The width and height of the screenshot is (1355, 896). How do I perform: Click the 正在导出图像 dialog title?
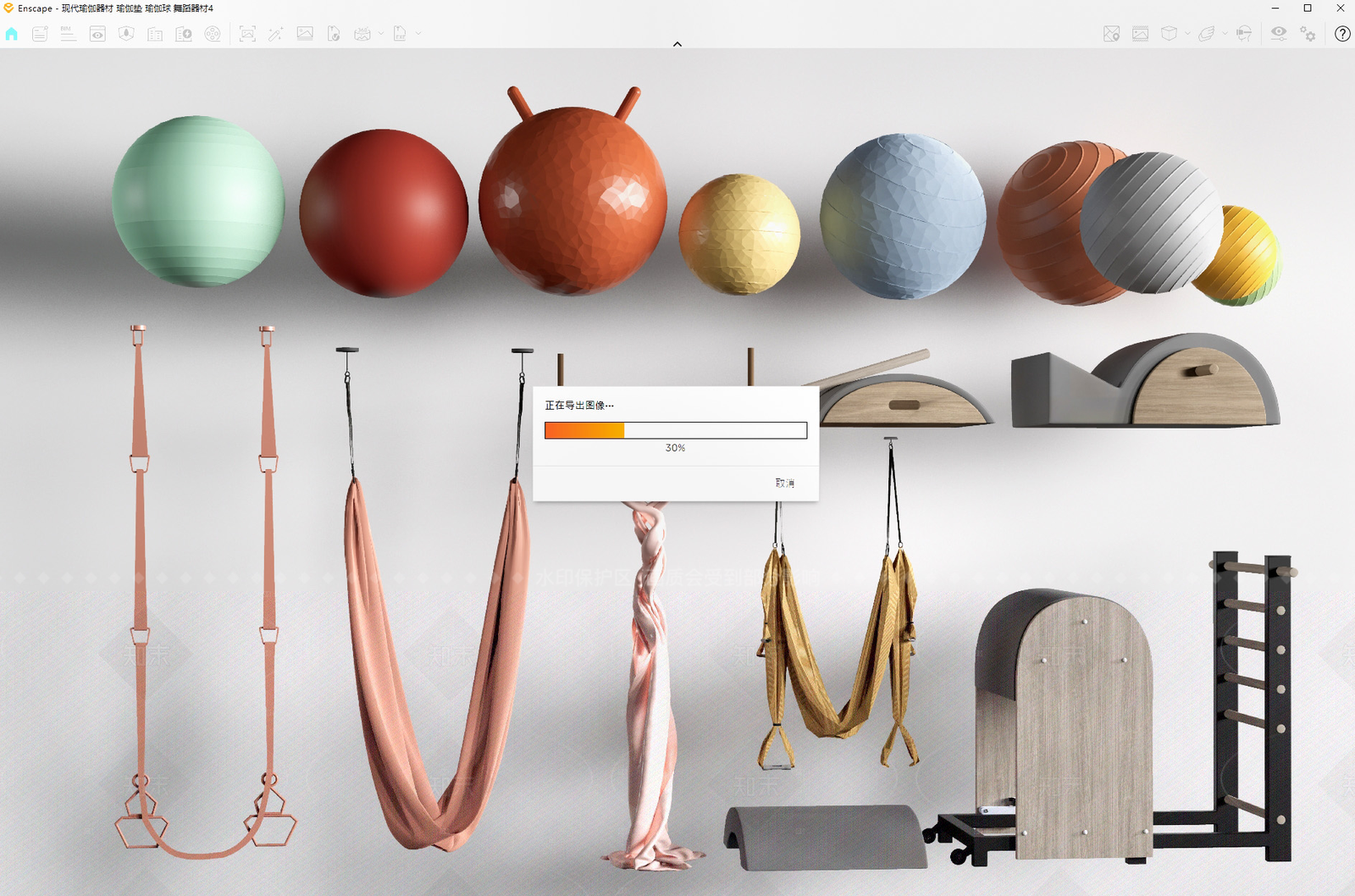click(579, 405)
